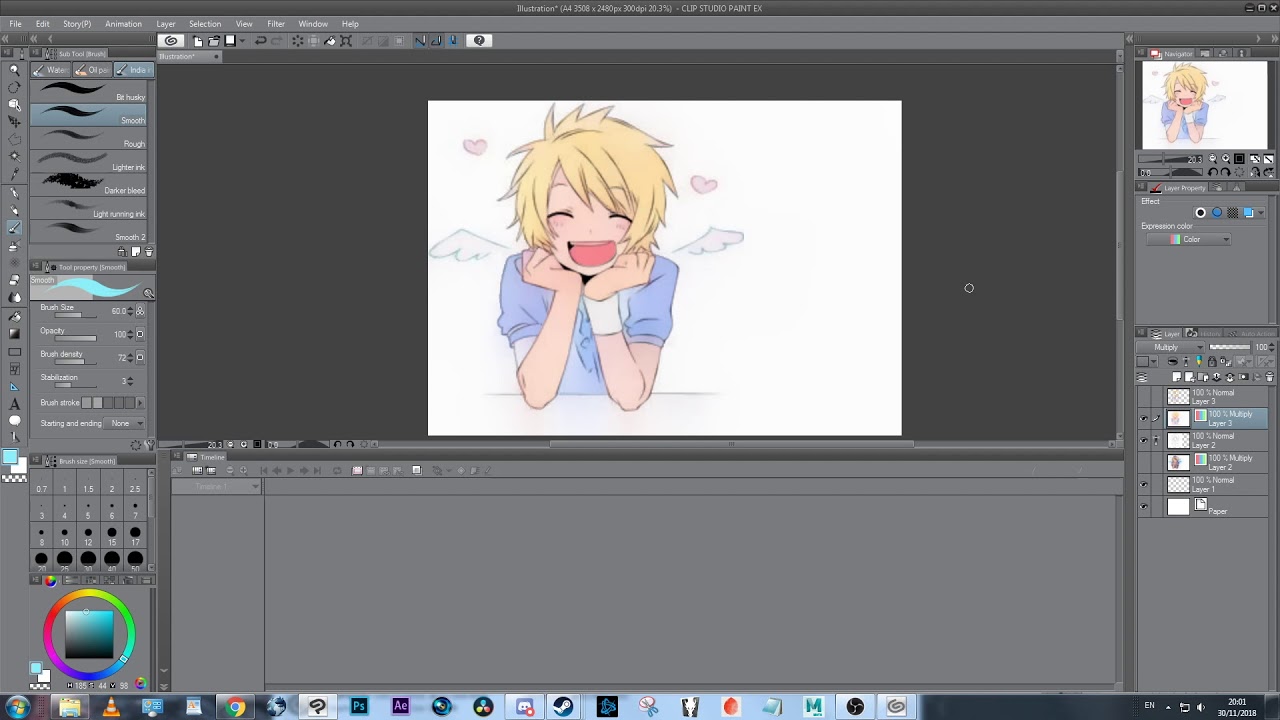1280x720 pixels.
Task: Toggle Brush Size dynamics button
Action: click(x=139, y=311)
